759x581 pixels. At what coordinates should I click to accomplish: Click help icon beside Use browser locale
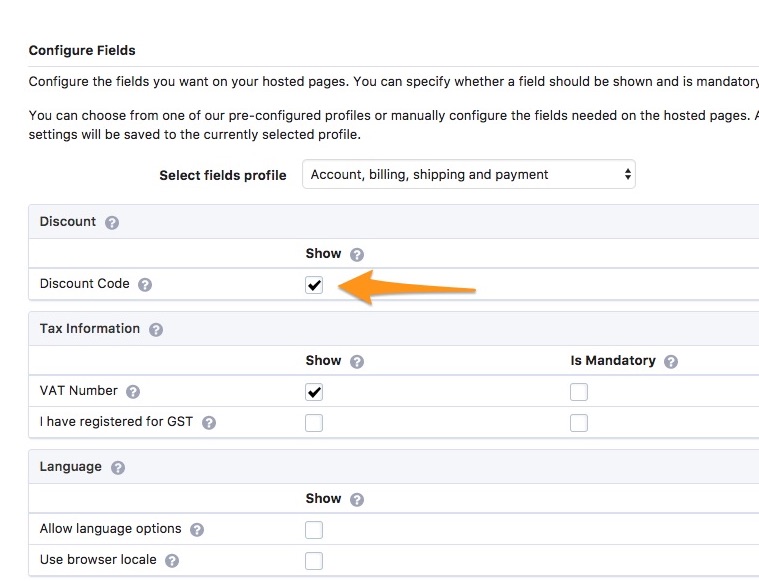click(172, 561)
